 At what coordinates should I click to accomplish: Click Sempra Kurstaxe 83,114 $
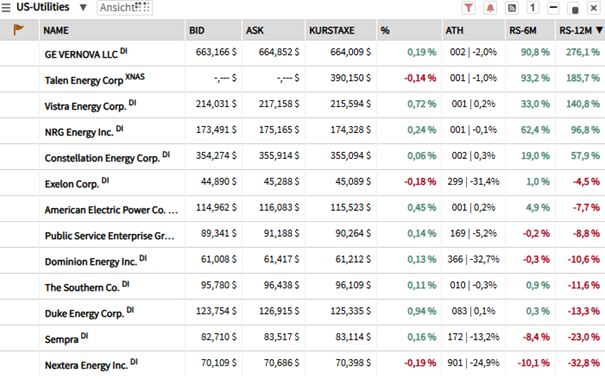point(353,337)
